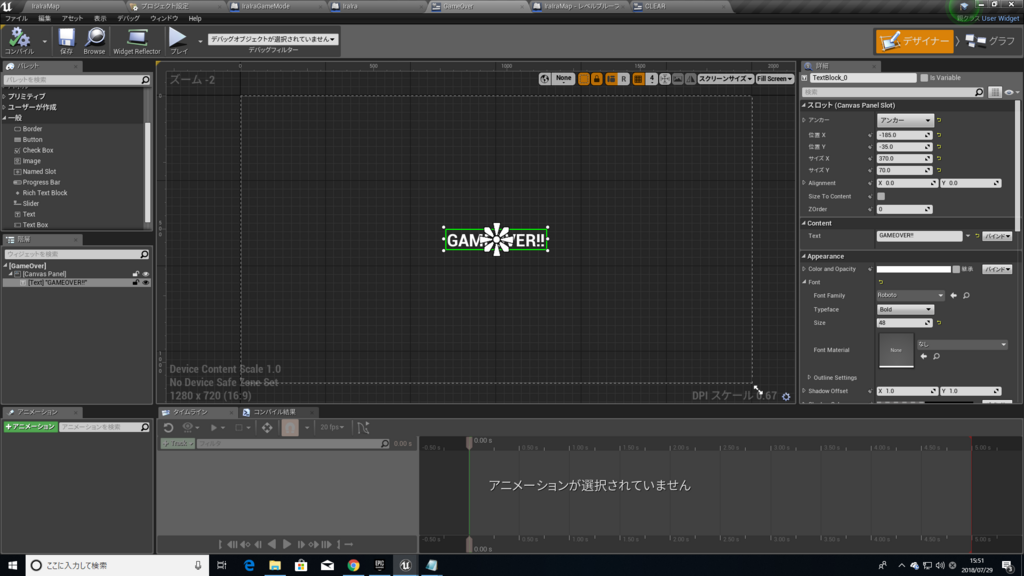Click the +アニメーション add animation button

pos(30,426)
